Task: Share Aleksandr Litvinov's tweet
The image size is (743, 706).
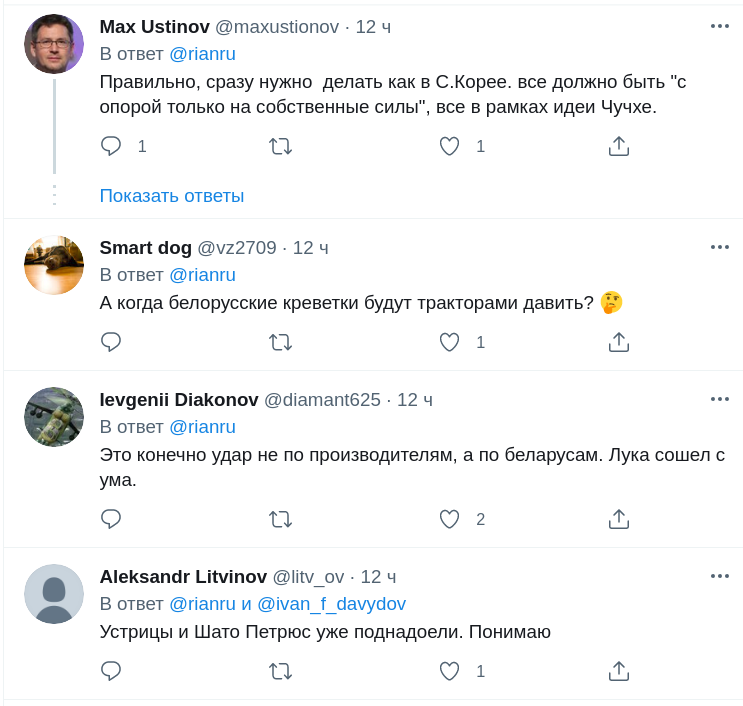Action: pyautogui.click(x=619, y=671)
